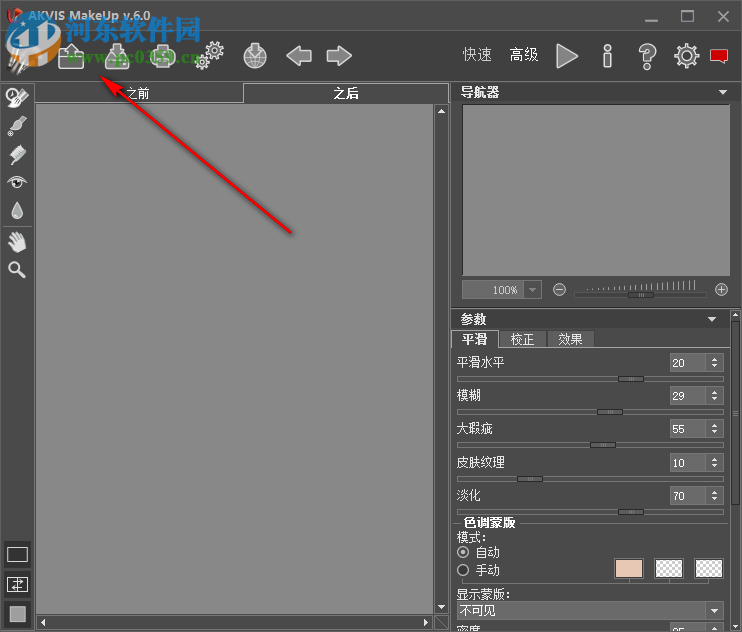Undo with the left arrow icon
Screen dimensions: 742x632
point(299,56)
